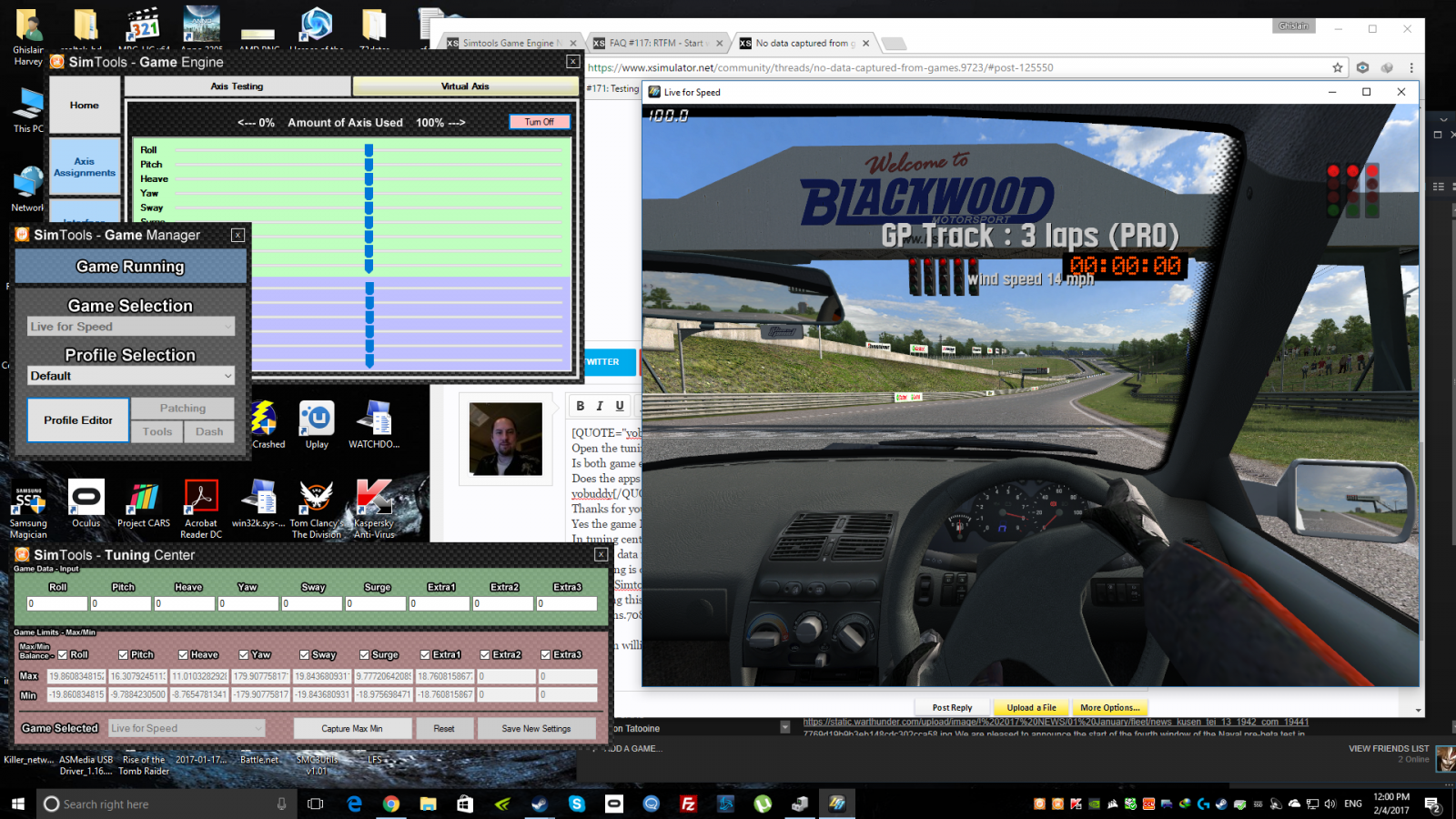The image size is (1456, 819).
Task: Open Windows Store from the taskbar
Action: pyautogui.click(x=465, y=804)
